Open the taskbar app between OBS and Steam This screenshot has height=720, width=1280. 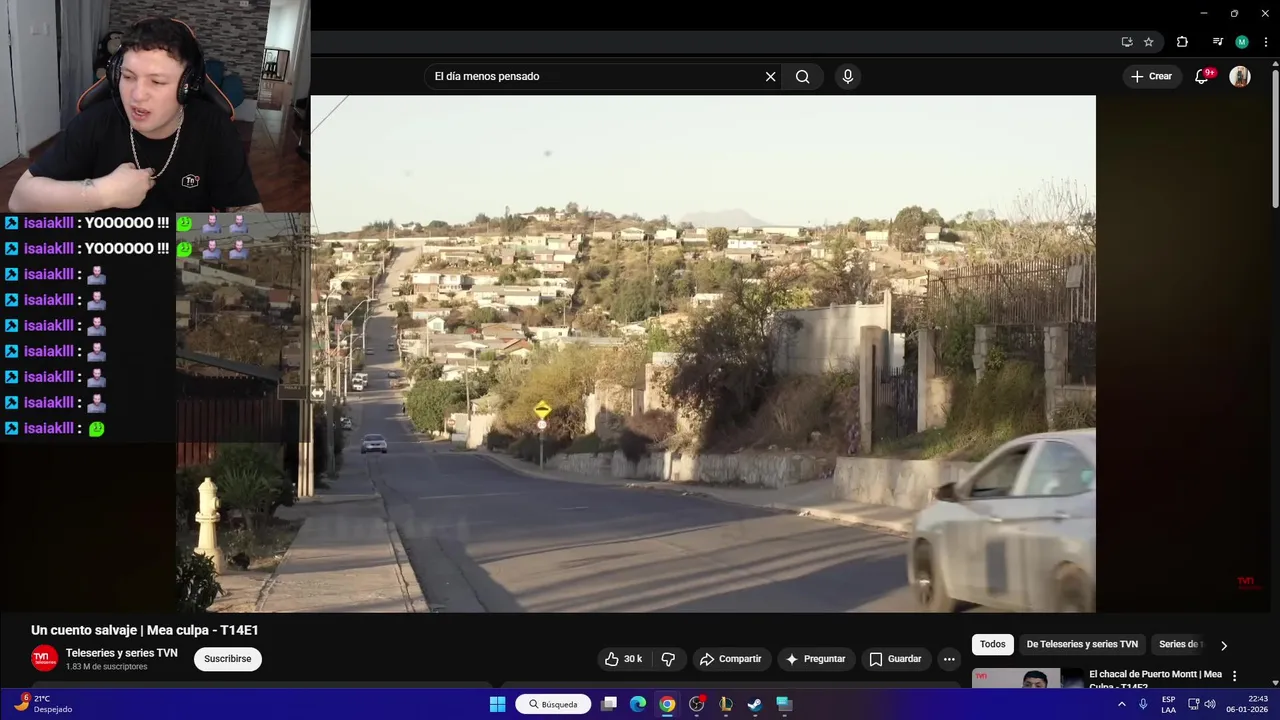pyautogui.click(x=726, y=704)
